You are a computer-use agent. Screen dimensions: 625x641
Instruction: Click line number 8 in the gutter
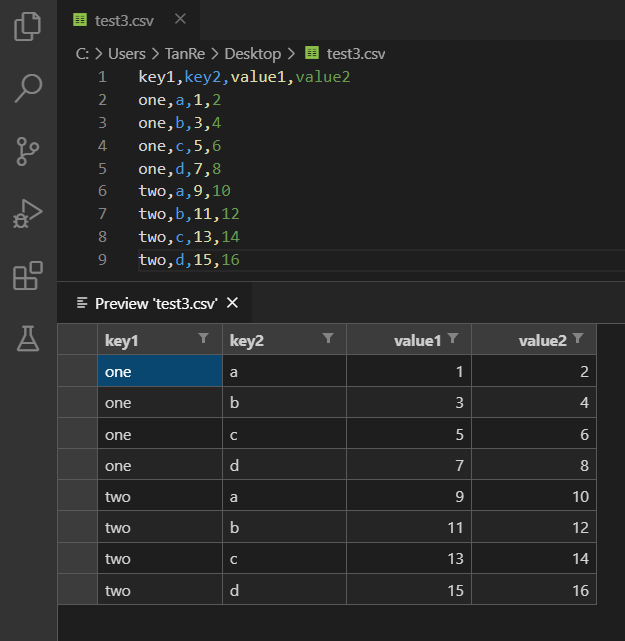point(102,237)
